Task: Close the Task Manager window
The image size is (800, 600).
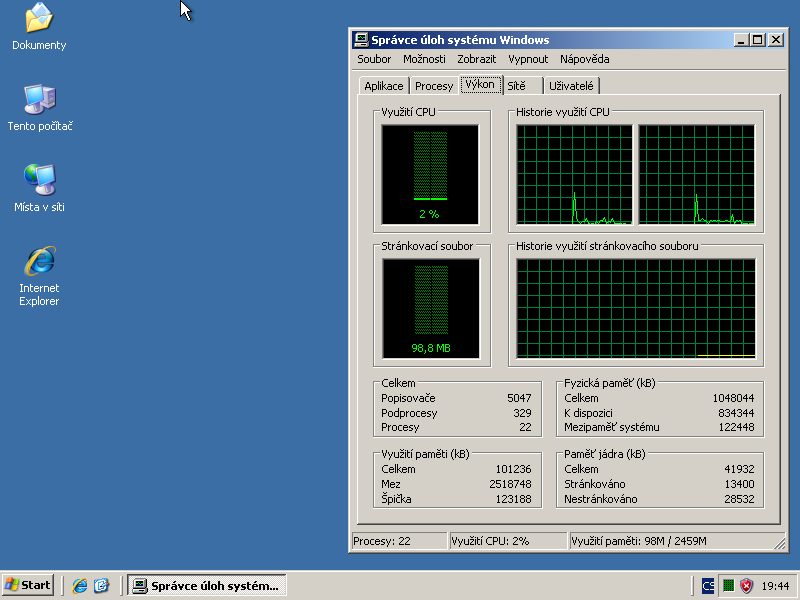Action: coord(776,40)
